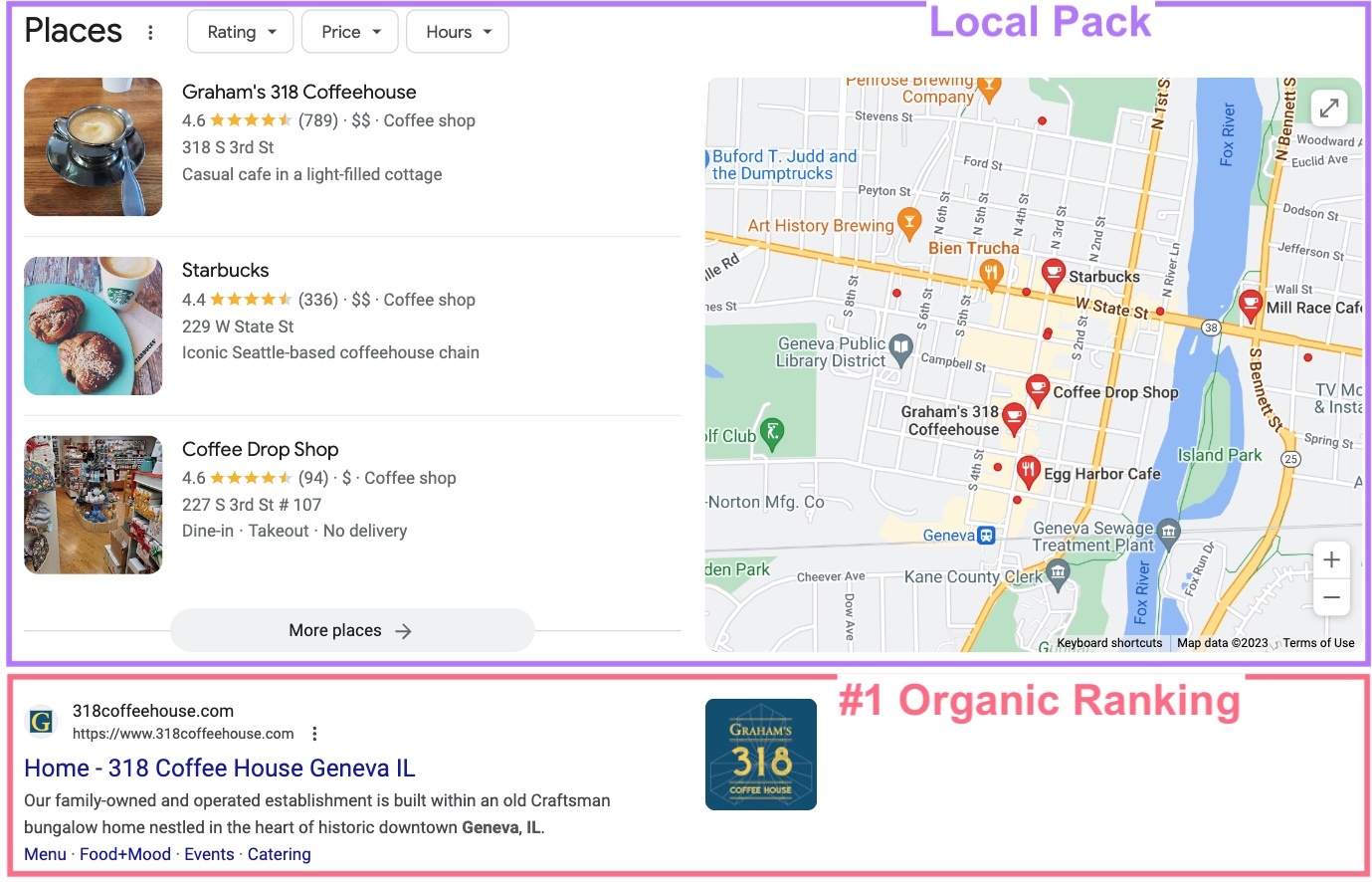Select the Egg Harbor Cafe map marker
1372x882 pixels.
[1028, 471]
